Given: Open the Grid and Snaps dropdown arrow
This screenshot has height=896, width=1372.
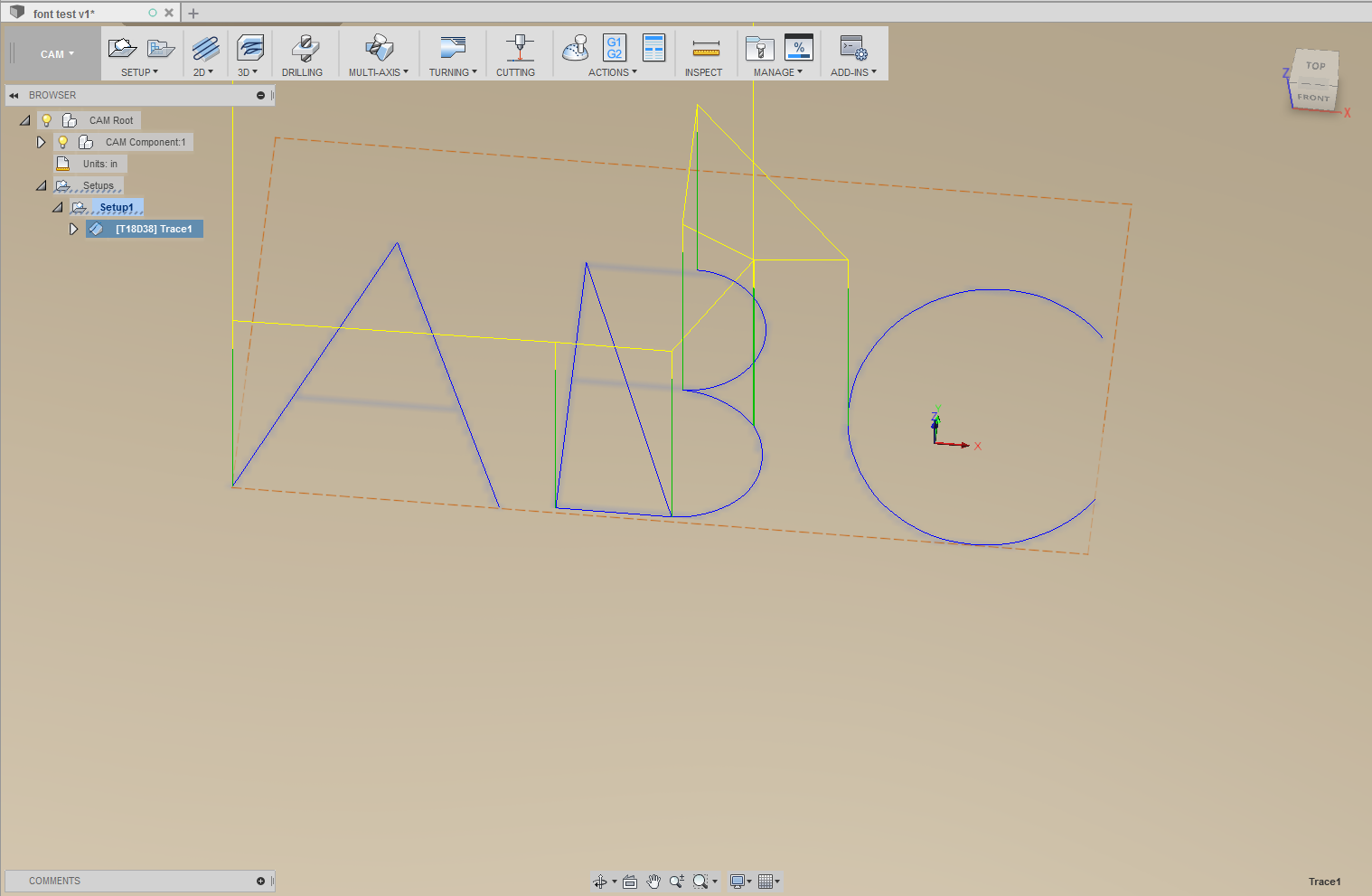Looking at the screenshot, I should (777, 882).
